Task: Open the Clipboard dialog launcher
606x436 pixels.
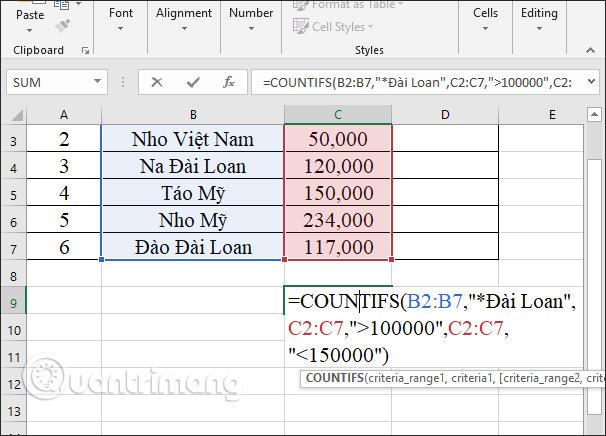Action: coord(85,51)
